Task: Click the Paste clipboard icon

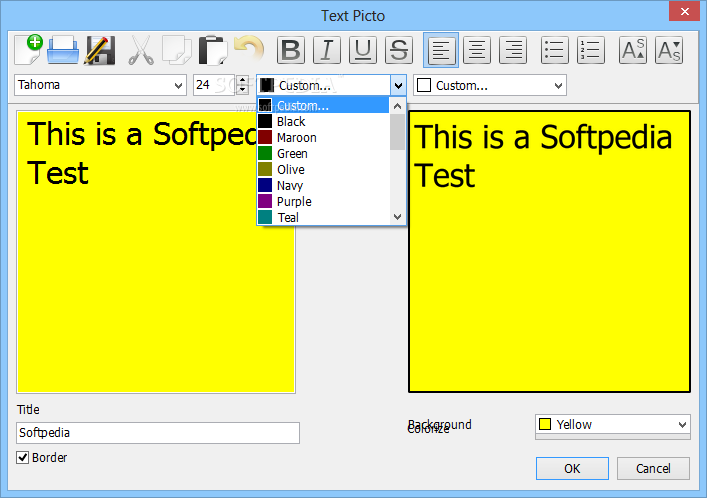Action: [x=213, y=50]
